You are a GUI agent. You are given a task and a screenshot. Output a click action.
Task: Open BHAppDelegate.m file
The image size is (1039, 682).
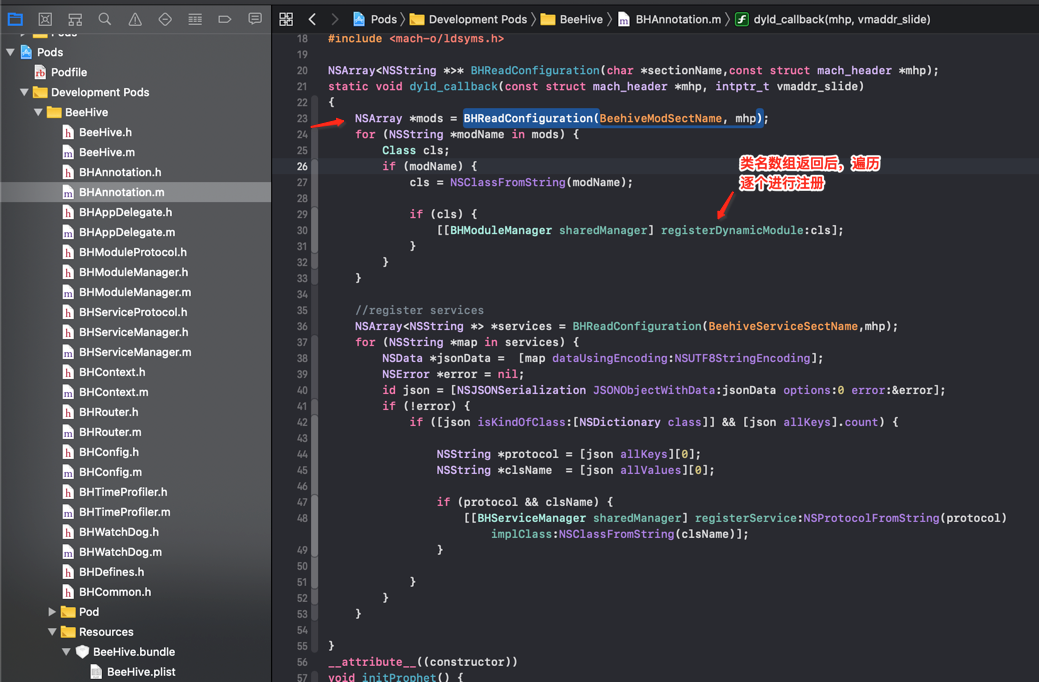[127, 232]
